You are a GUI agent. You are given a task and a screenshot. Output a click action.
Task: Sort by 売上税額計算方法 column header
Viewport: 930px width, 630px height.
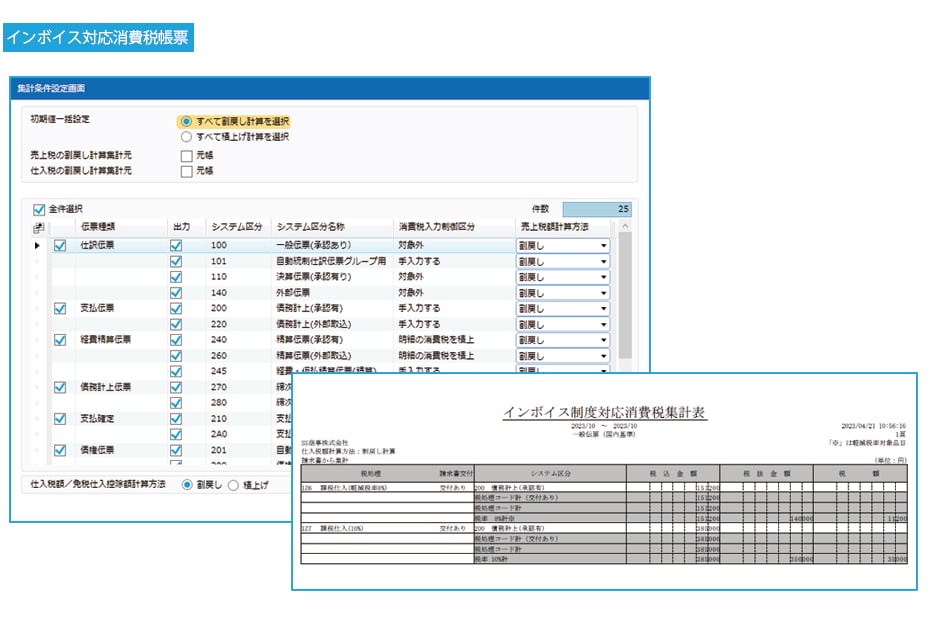point(563,227)
